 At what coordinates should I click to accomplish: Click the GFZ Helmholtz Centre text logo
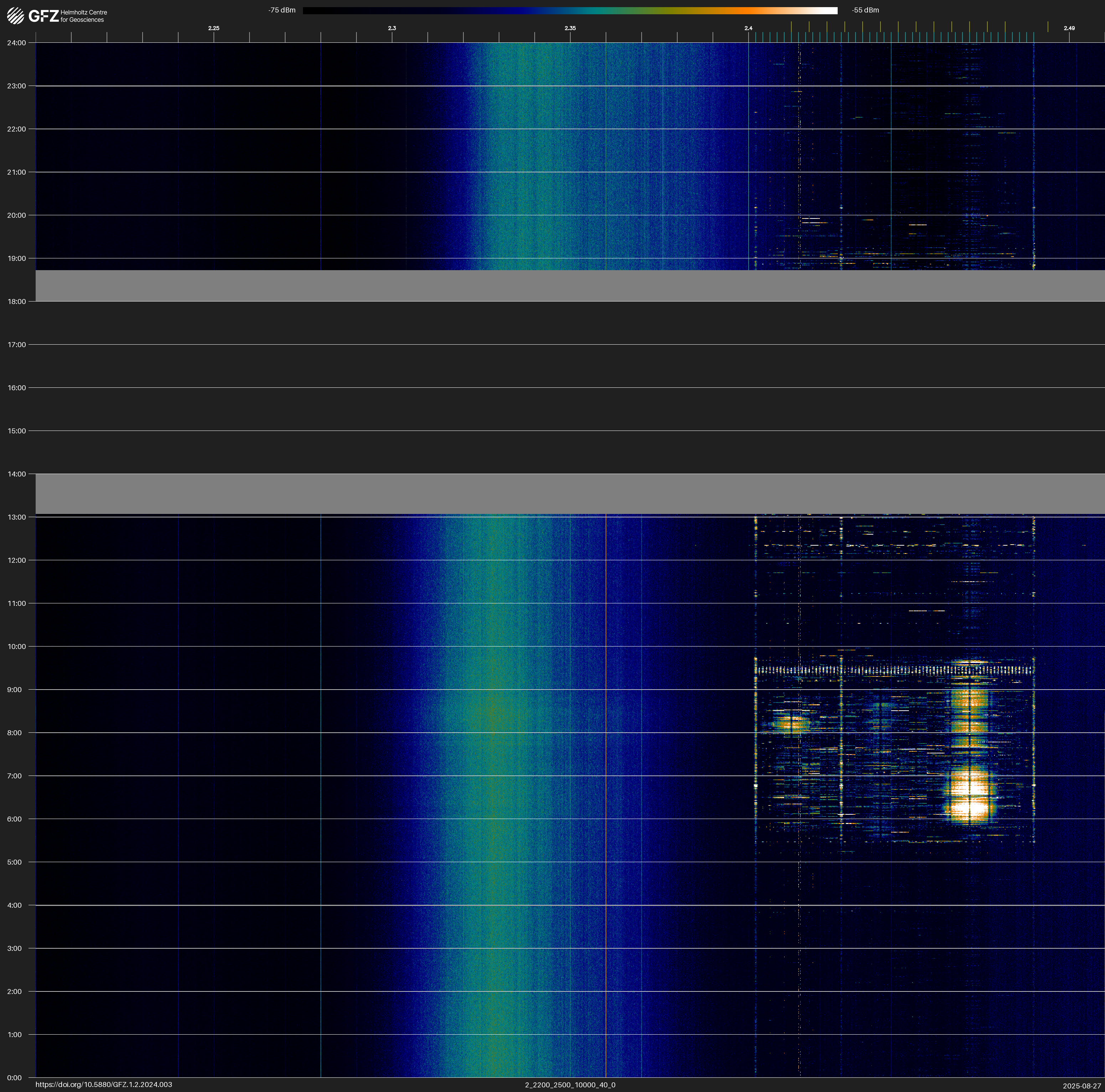[x=67, y=16]
